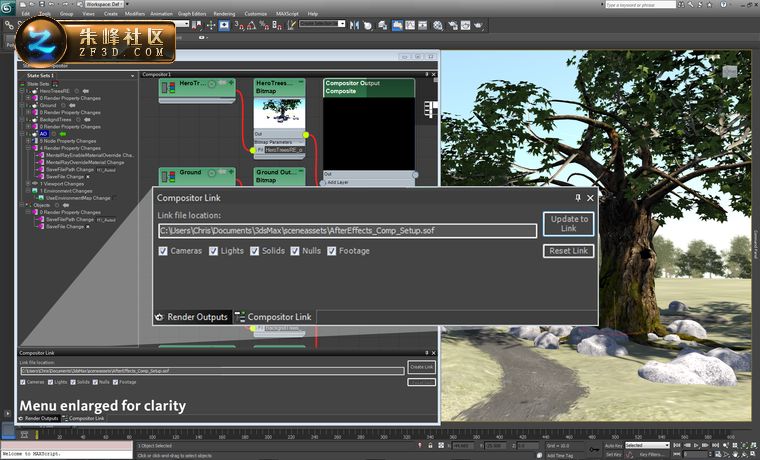
Task: Open the Graph Editors menu
Action: click(x=192, y=14)
